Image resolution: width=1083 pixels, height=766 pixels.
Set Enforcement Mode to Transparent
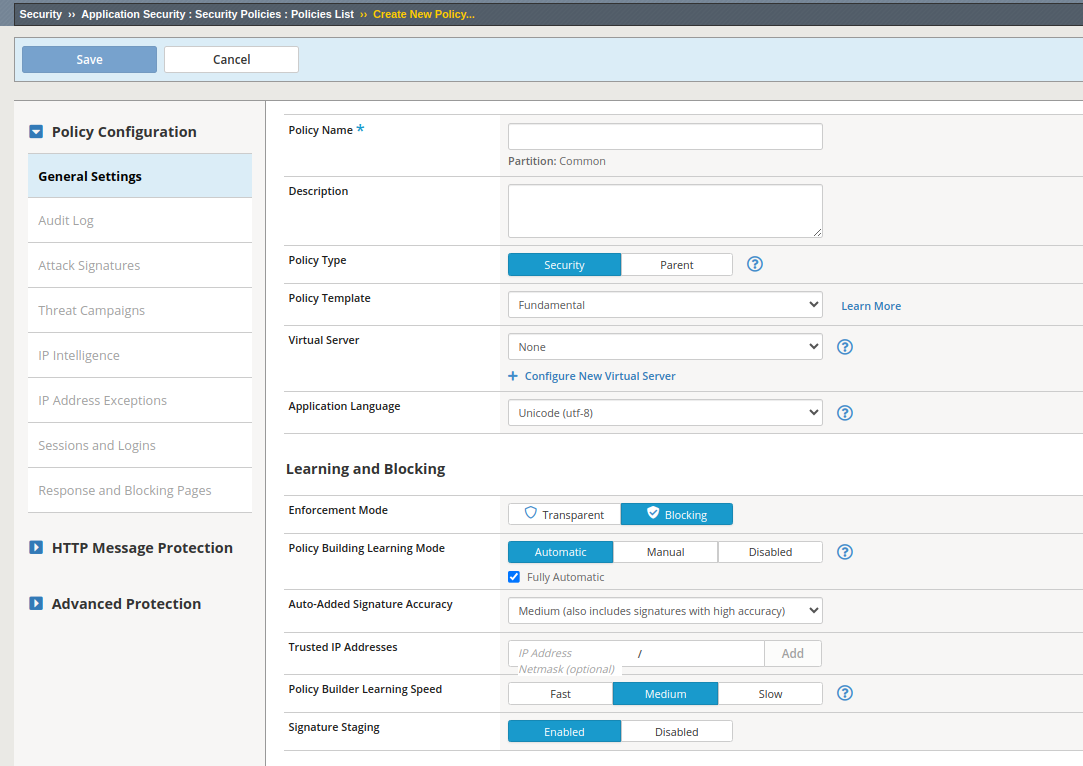(x=565, y=515)
